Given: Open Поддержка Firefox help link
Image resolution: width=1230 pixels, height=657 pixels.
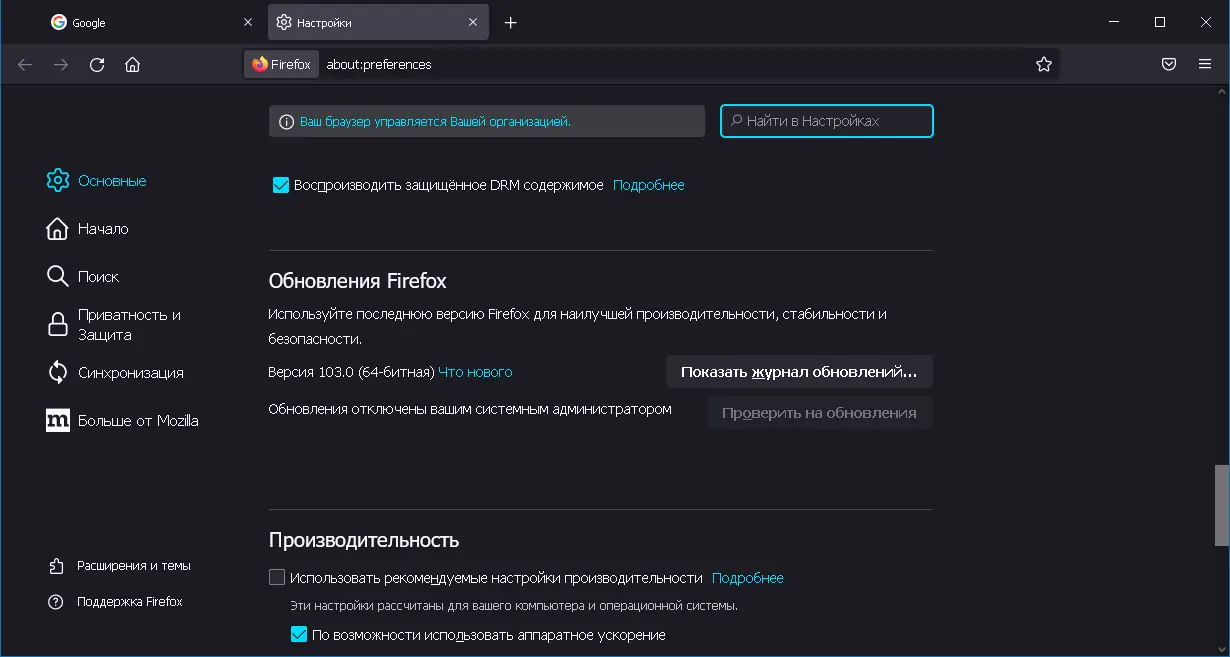Looking at the screenshot, I should (129, 602).
